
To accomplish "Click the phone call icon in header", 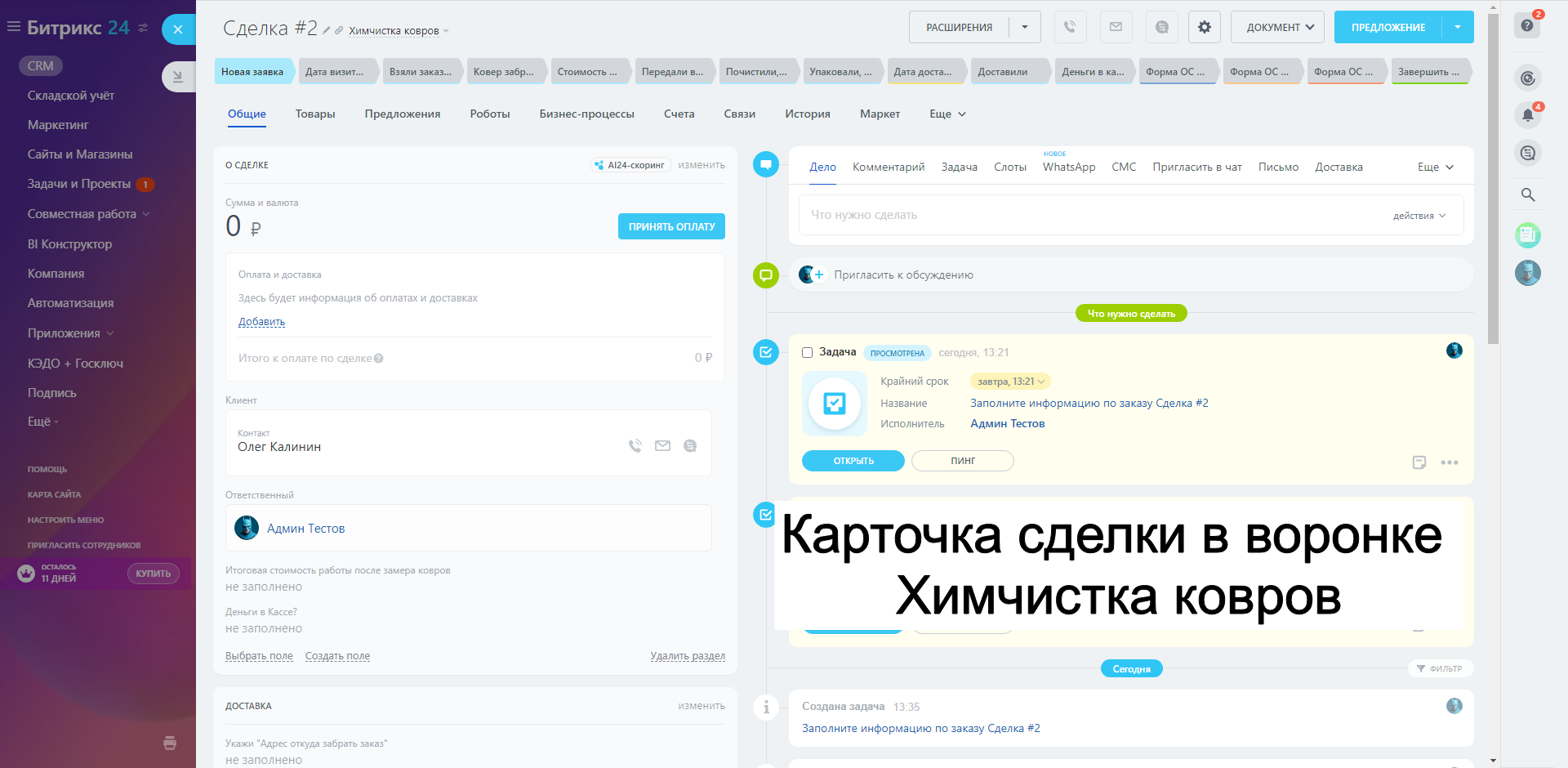I will pos(1070,27).
